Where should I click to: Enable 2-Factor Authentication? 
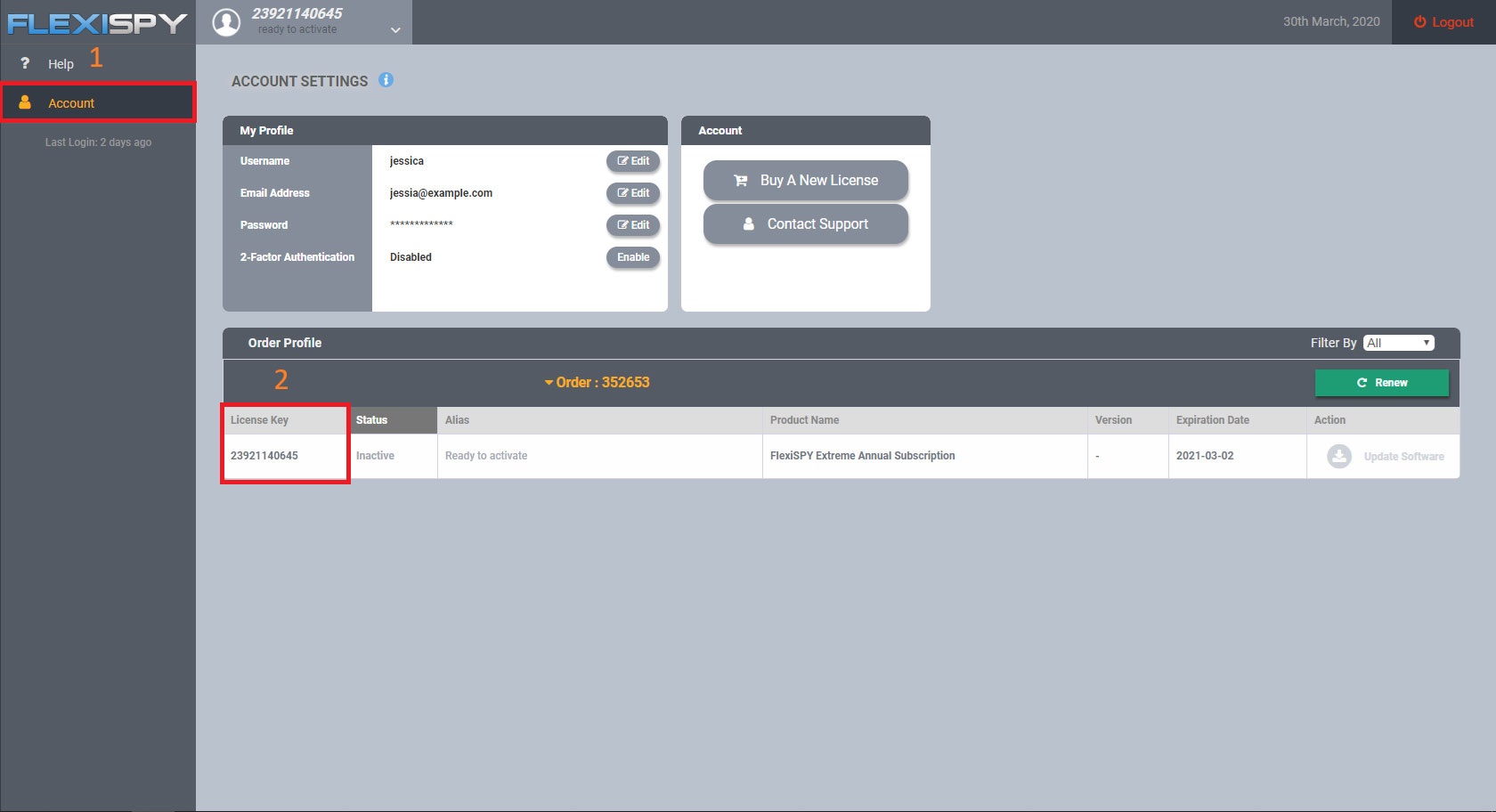point(633,257)
